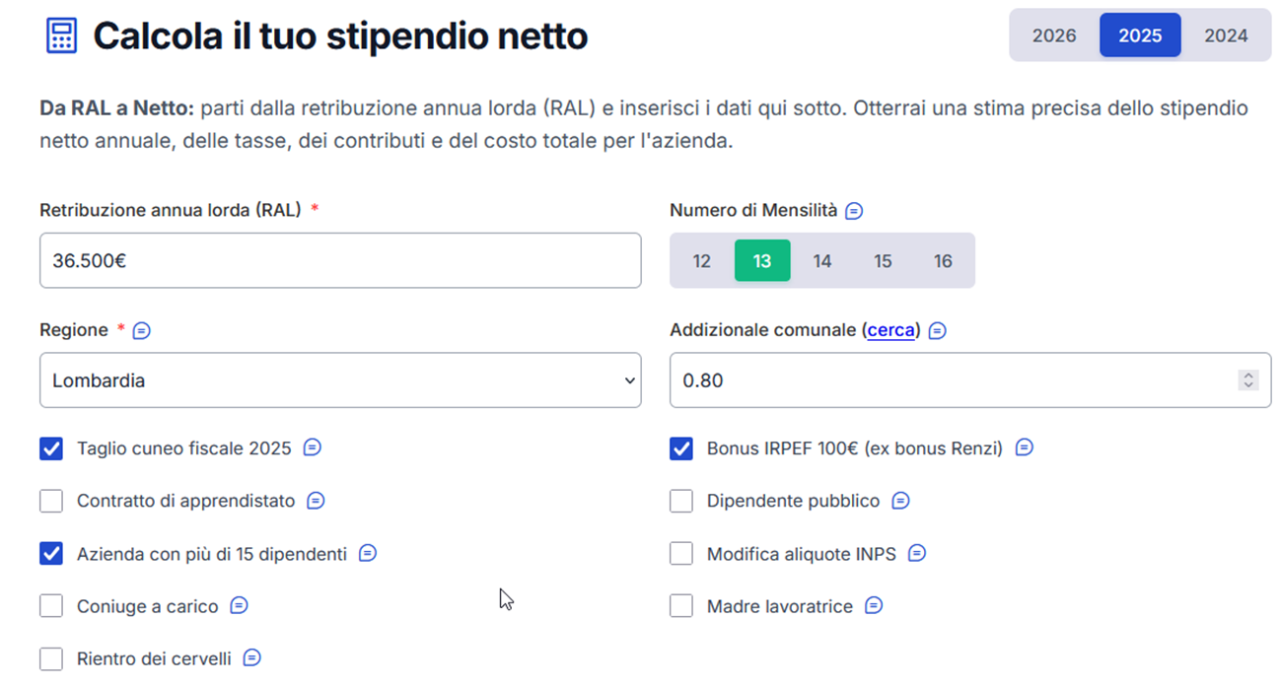The width and height of the screenshot is (1280, 687).
Task: Follow the cerca link
Action: pyautogui.click(x=891, y=330)
